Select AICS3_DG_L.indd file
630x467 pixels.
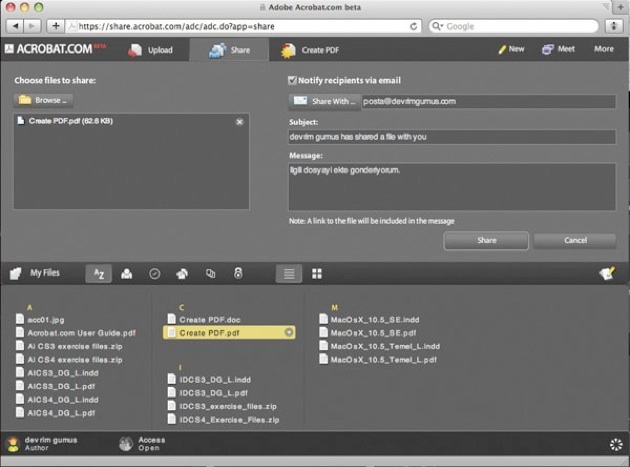point(63,373)
